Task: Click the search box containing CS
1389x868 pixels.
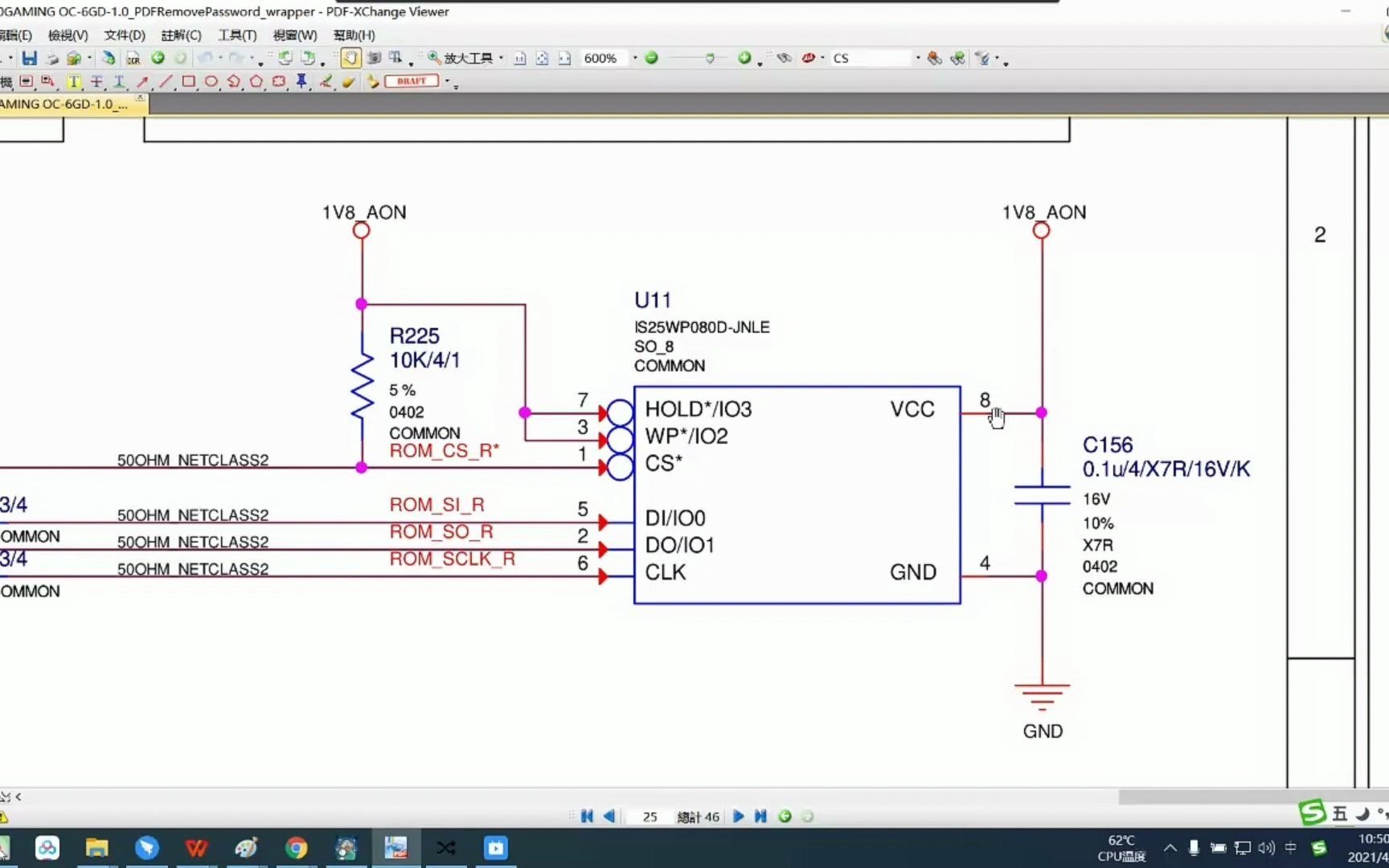Action: point(871,58)
